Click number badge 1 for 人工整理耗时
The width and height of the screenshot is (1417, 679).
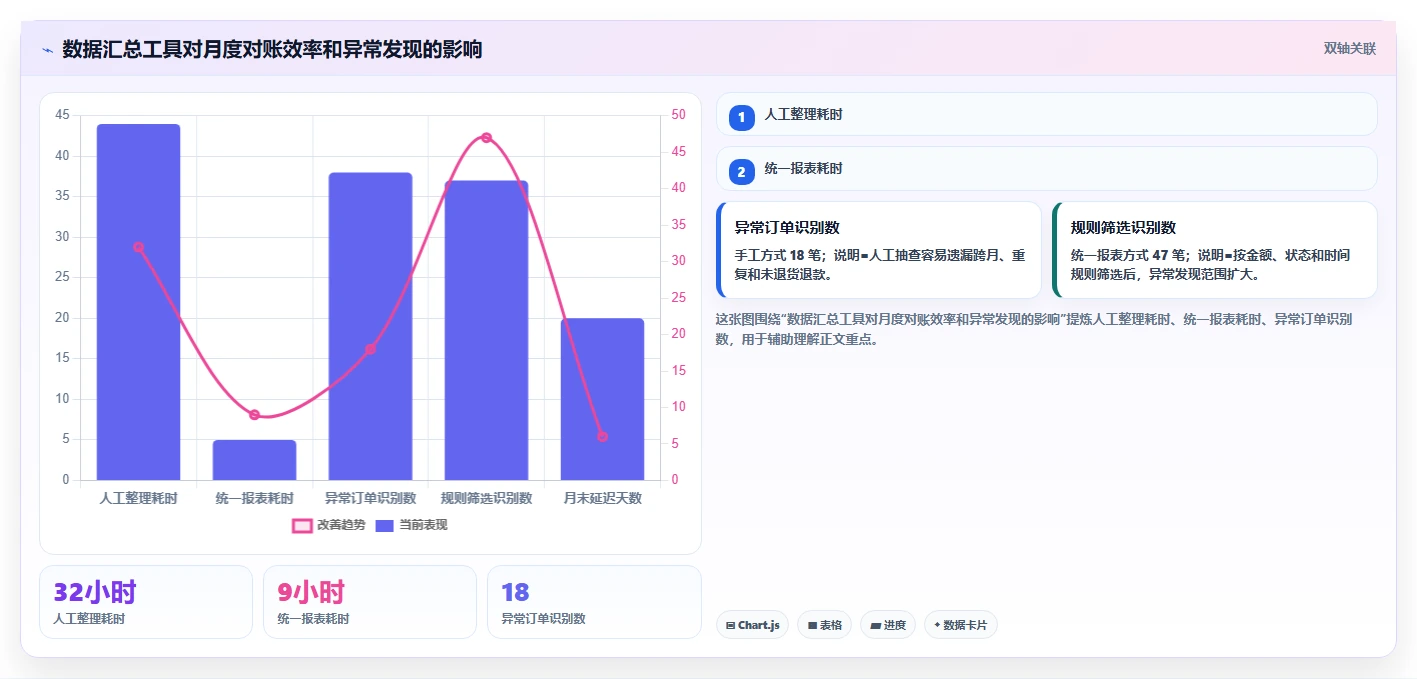742,118
